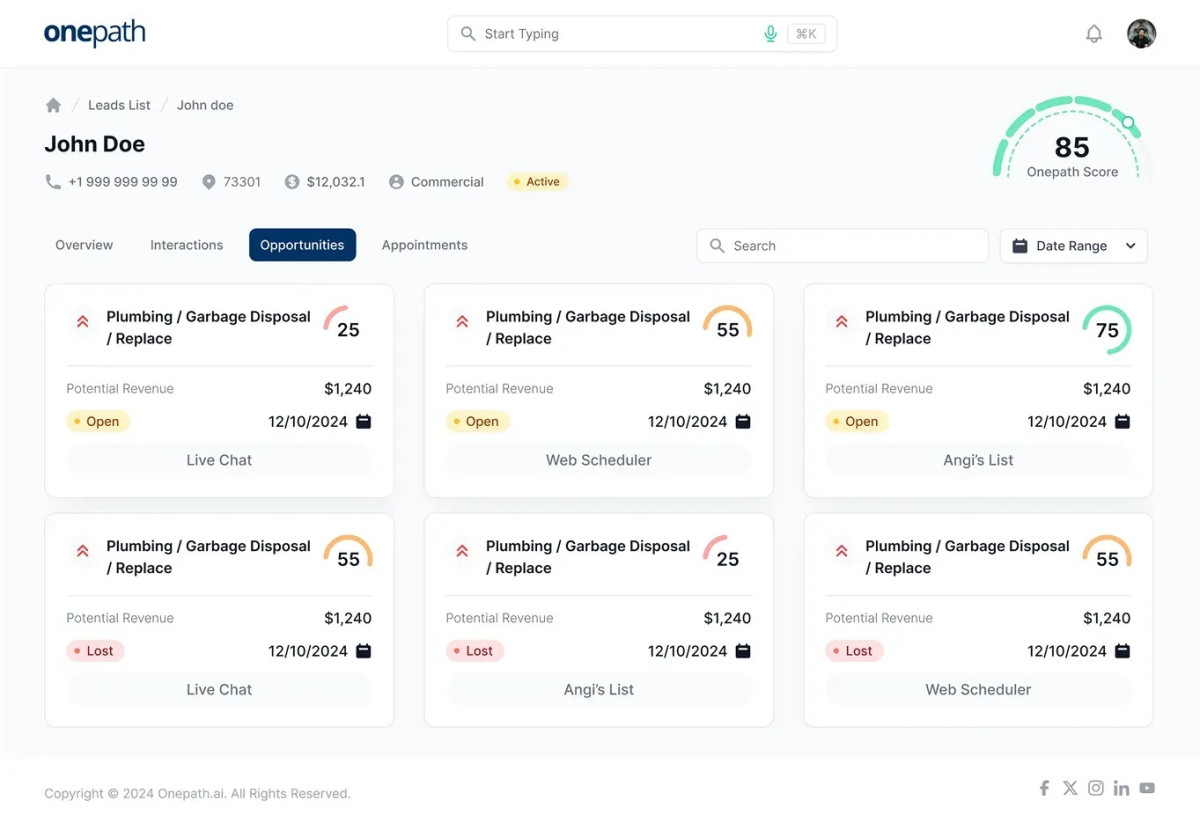
Task: Toggle the Active status badge
Action: (x=537, y=181)
